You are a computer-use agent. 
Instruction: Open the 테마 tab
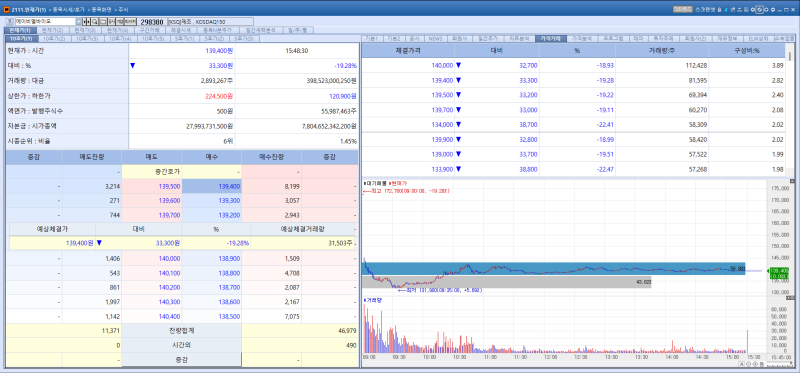(638, 38)
